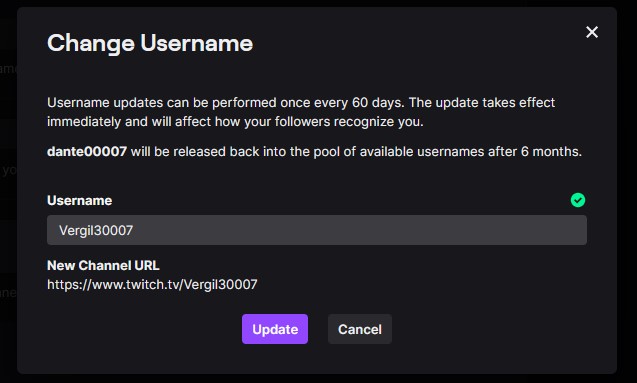The width and height of the screenshot is (637, 383).
Task: Click the bold Username field label
Action: tap(80, 200)
